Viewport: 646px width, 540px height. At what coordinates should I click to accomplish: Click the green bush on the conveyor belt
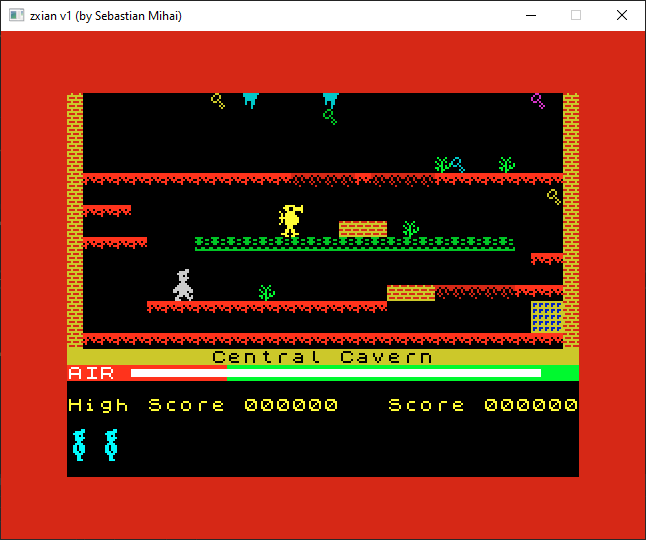[410, 229]
